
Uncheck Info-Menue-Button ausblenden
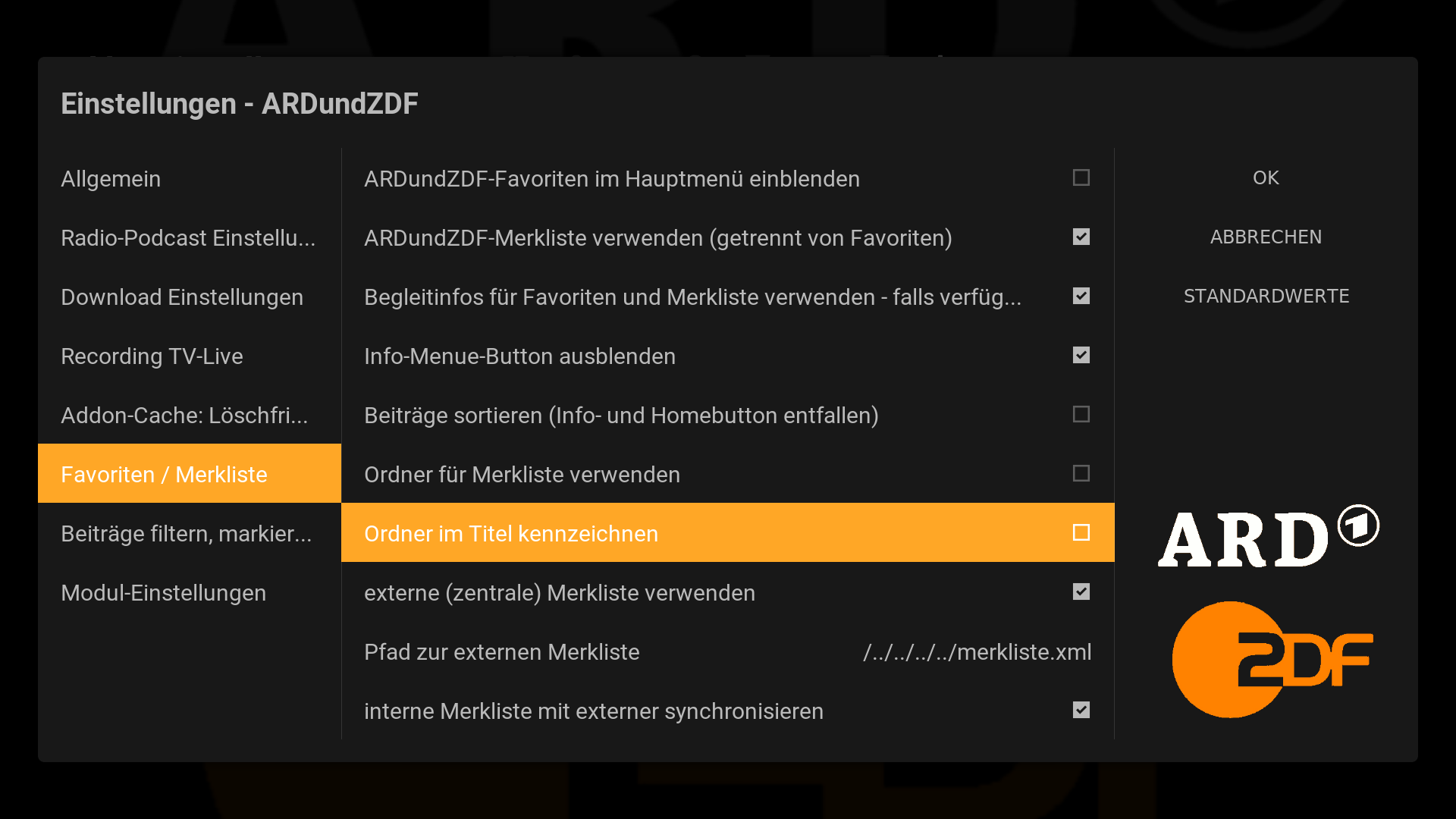click(x=1081, y=355)
